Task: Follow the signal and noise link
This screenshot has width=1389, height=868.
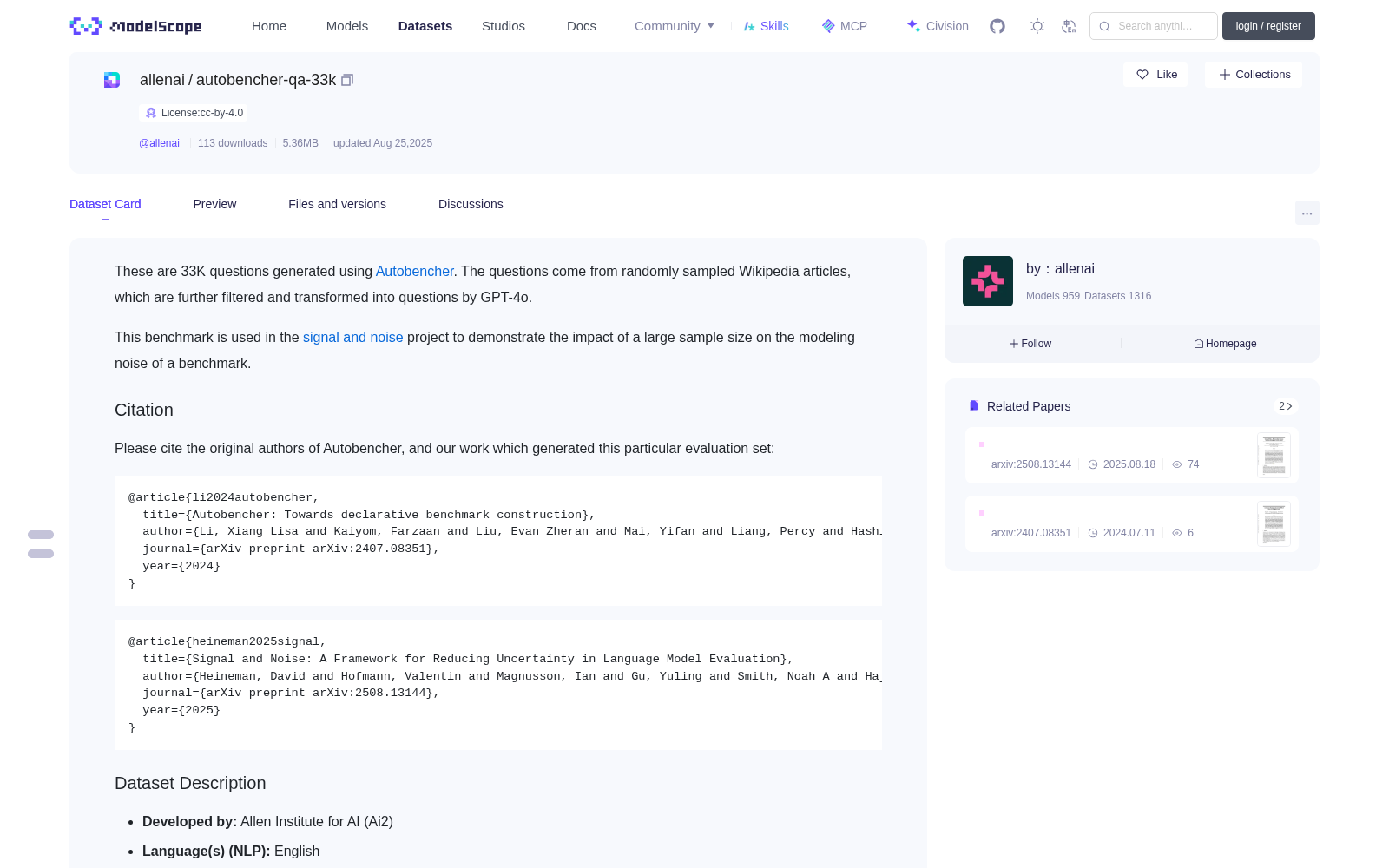Action: (x=353, y=337)
